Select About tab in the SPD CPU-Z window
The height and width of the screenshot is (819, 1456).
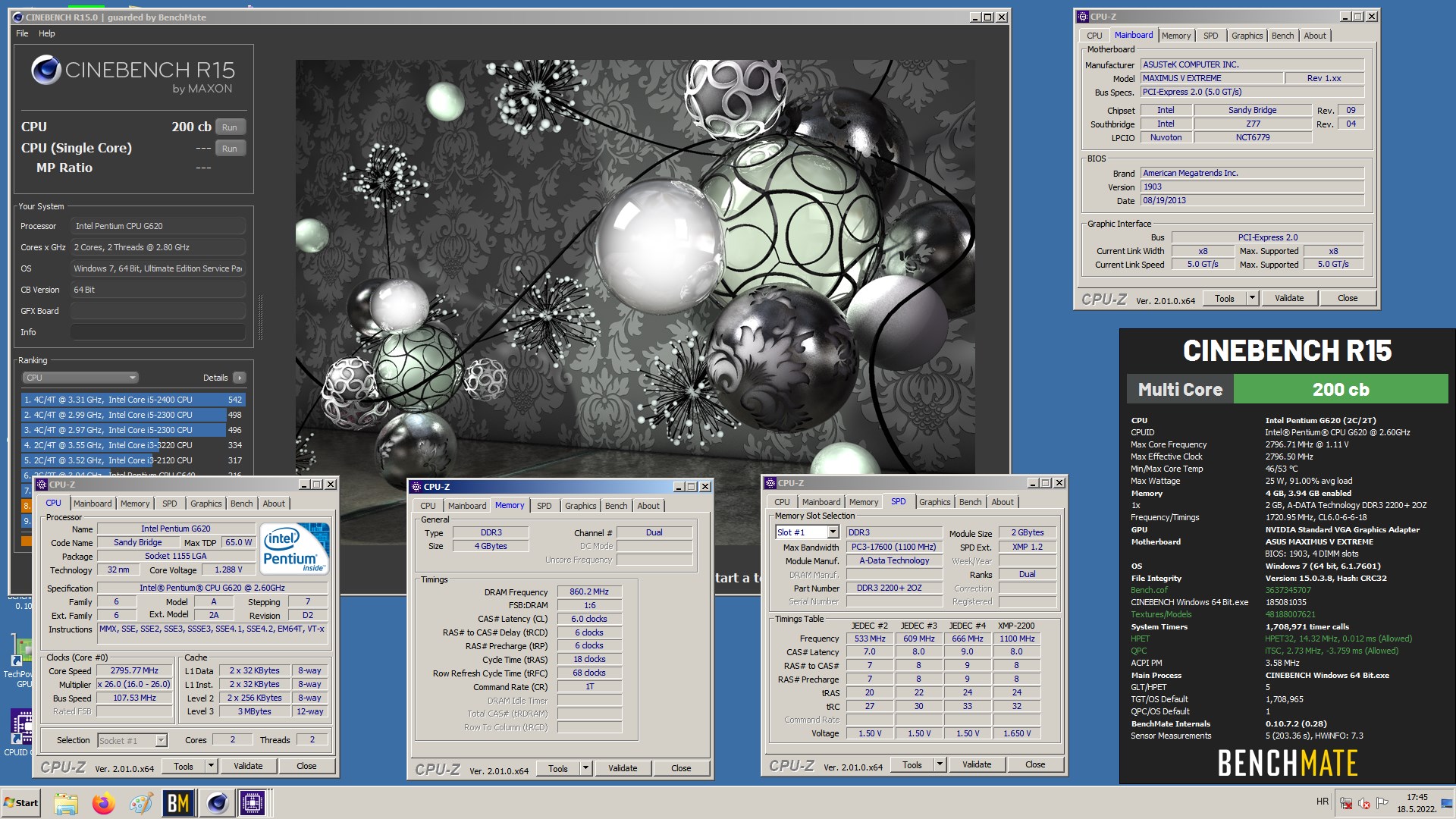[x=1002, y=502]
